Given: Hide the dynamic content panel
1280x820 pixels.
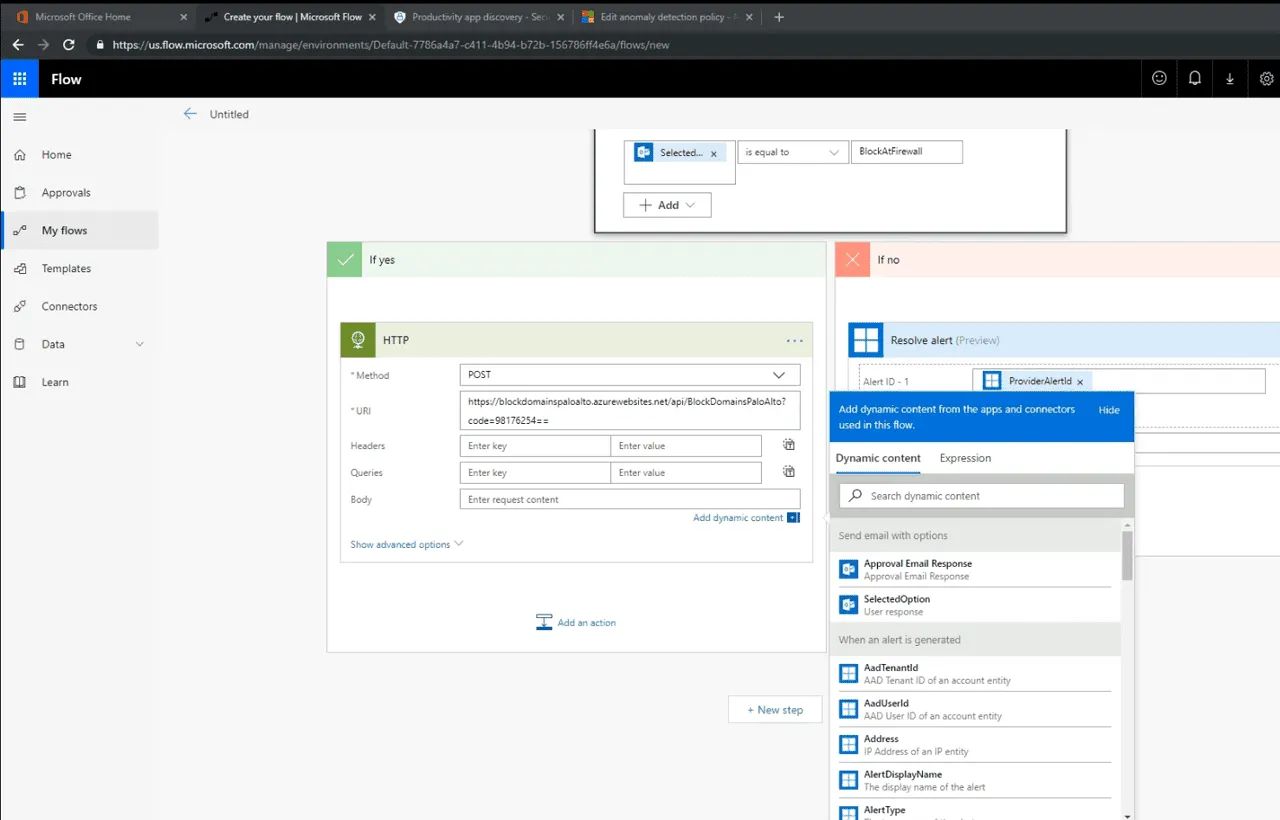Looking at the screenshot, I should pos(1109,410).
